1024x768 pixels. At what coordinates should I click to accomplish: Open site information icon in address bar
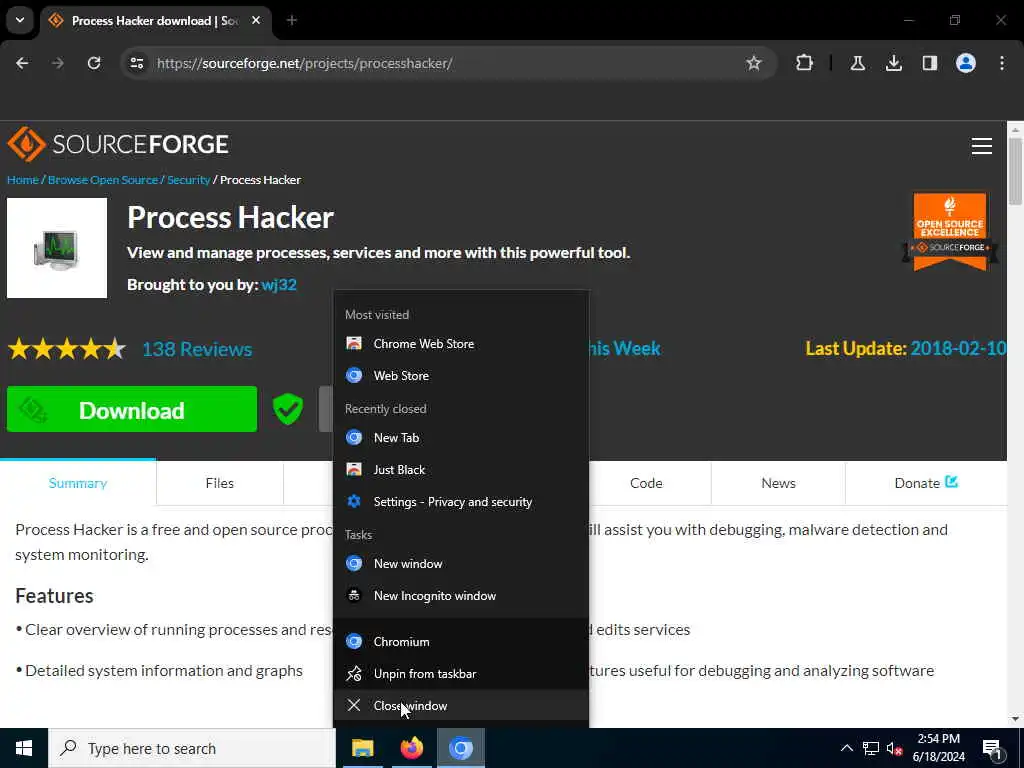point(136,63)
